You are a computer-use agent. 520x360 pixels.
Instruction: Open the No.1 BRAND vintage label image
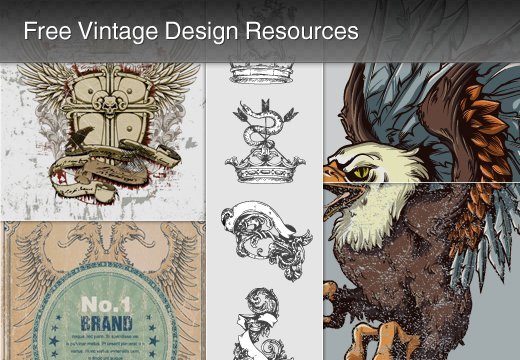tap(103, 291)
